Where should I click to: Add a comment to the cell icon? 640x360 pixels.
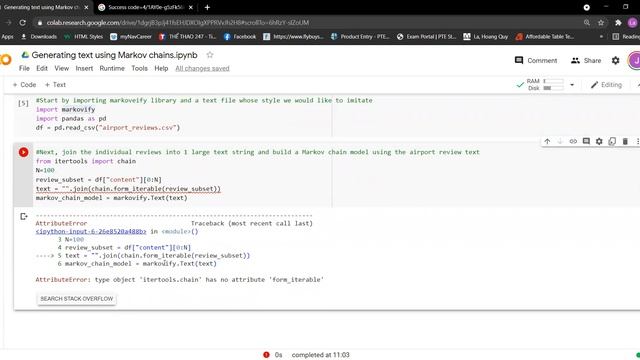(x=586, y=141)
